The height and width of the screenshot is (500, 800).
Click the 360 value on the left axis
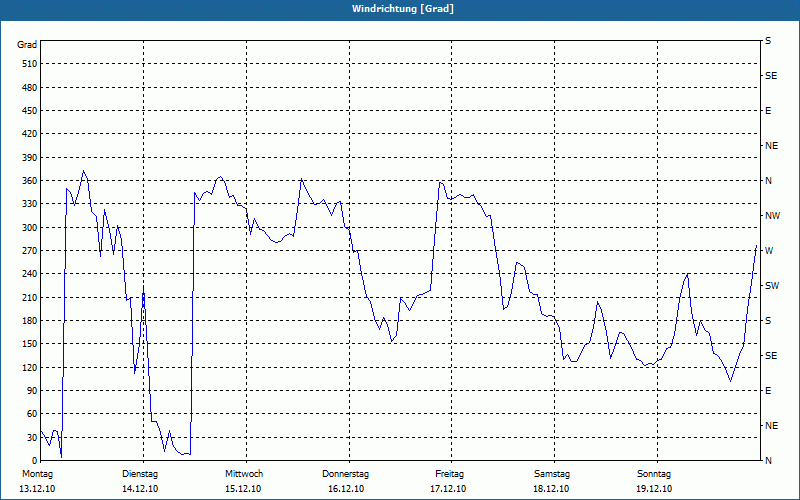point(29,181)
